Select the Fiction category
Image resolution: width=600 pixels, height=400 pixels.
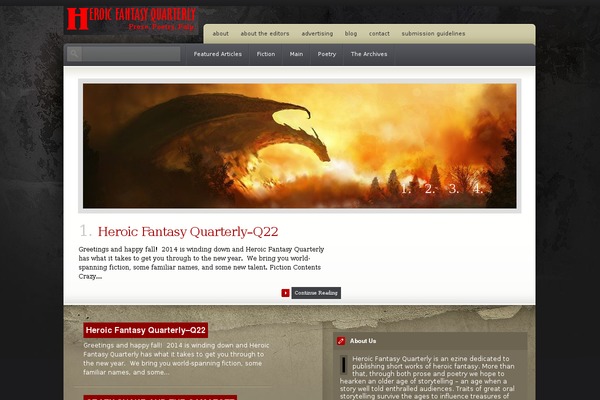(x=266, y=54)
